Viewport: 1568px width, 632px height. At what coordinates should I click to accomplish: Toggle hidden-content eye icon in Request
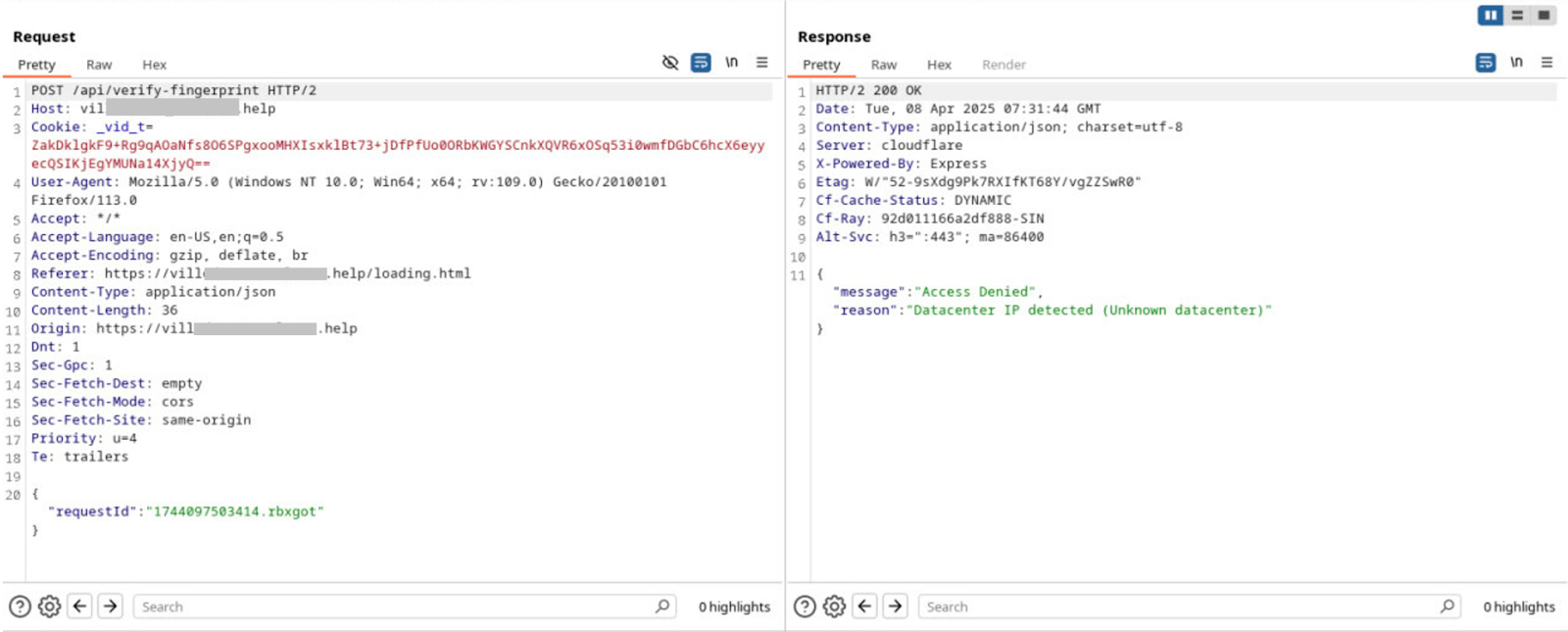click(670, 63)
